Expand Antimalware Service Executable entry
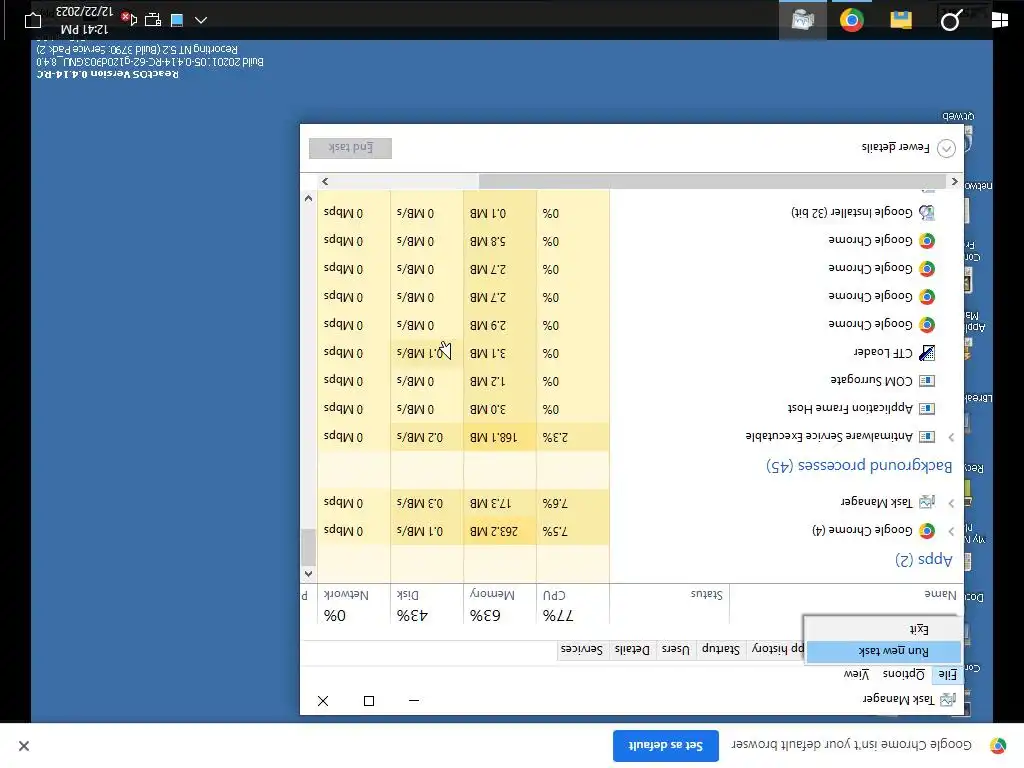1024x768 pixels. point(952,437)
